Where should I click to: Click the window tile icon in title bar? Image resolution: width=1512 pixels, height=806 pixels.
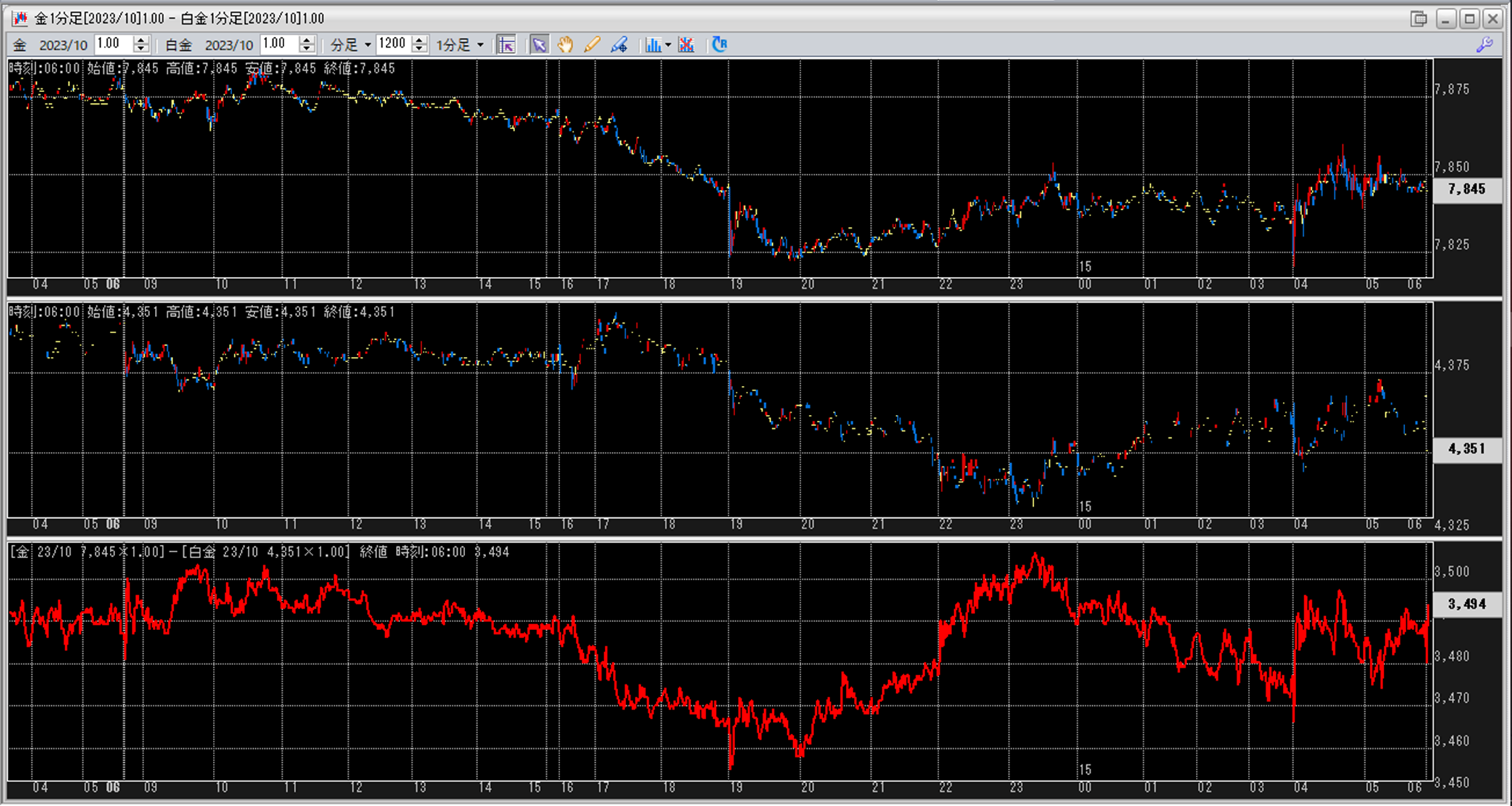[1419, 19]
